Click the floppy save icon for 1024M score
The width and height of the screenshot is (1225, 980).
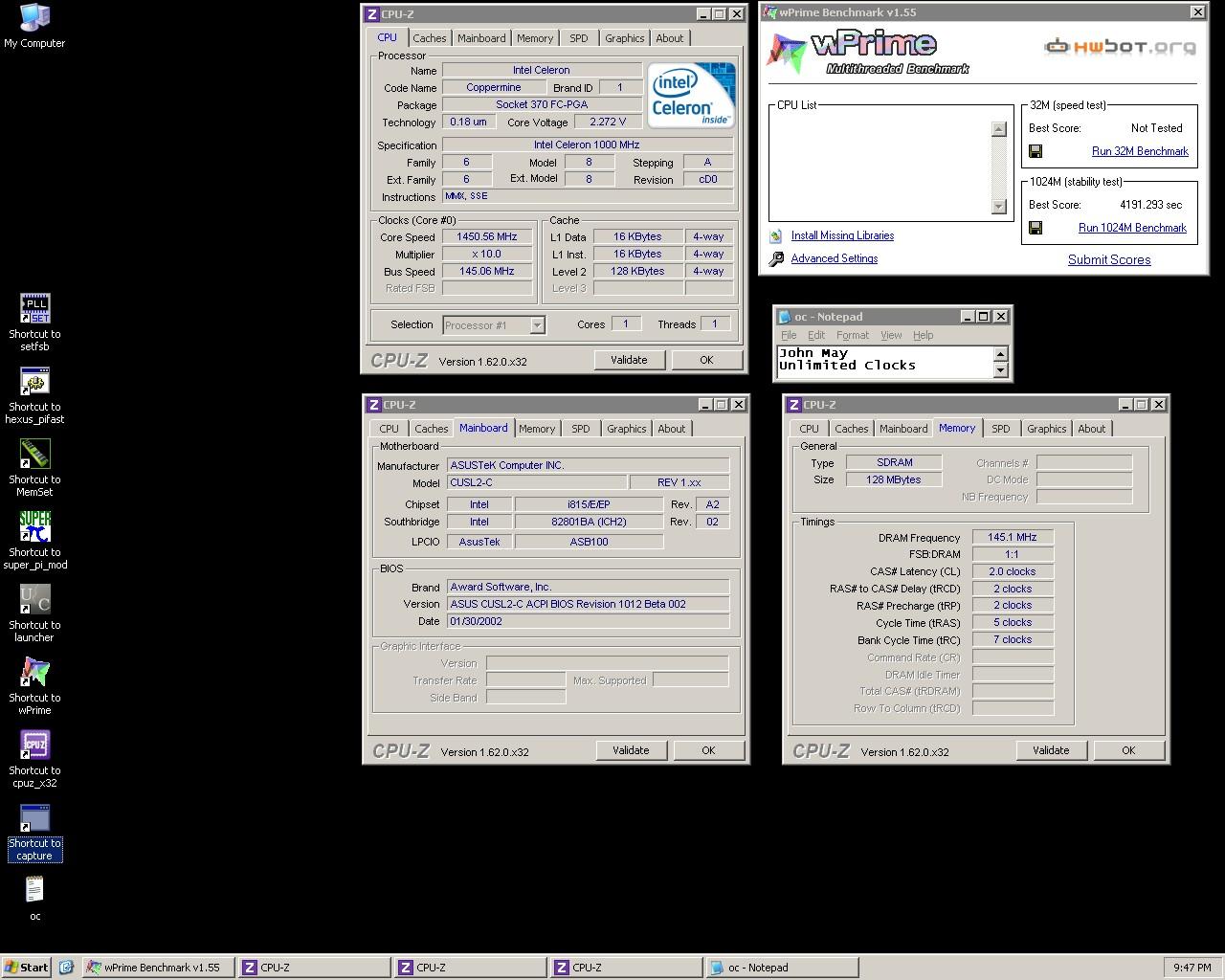1035,228
